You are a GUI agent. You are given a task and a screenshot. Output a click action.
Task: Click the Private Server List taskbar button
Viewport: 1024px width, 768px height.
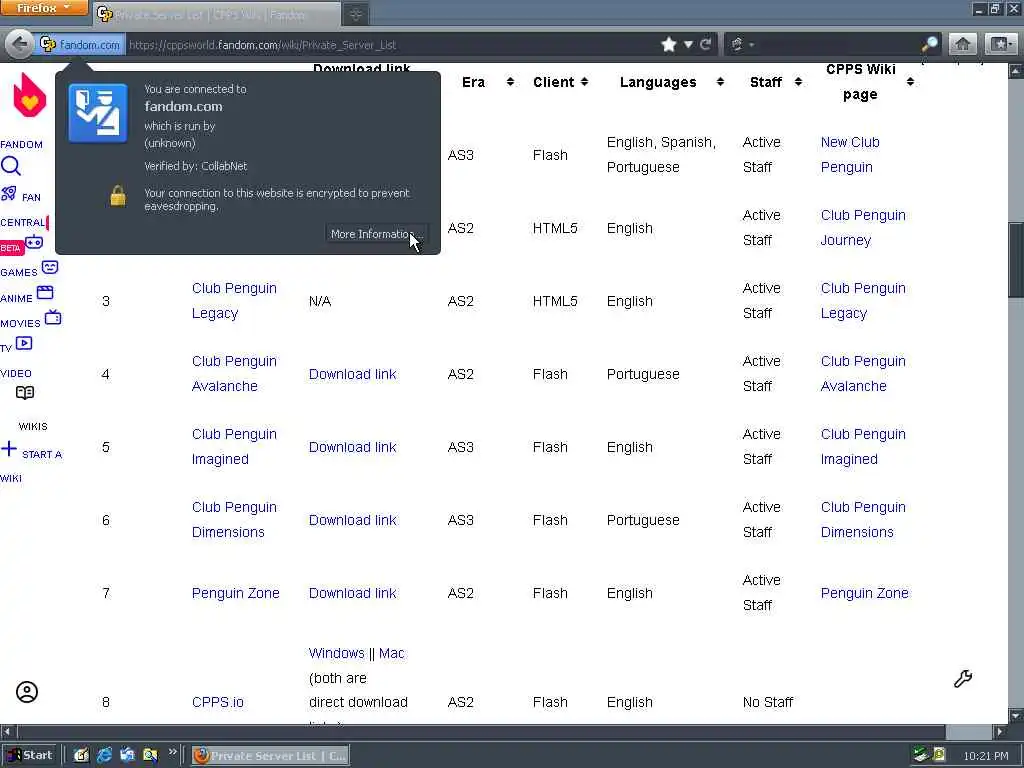click(270, 756)
